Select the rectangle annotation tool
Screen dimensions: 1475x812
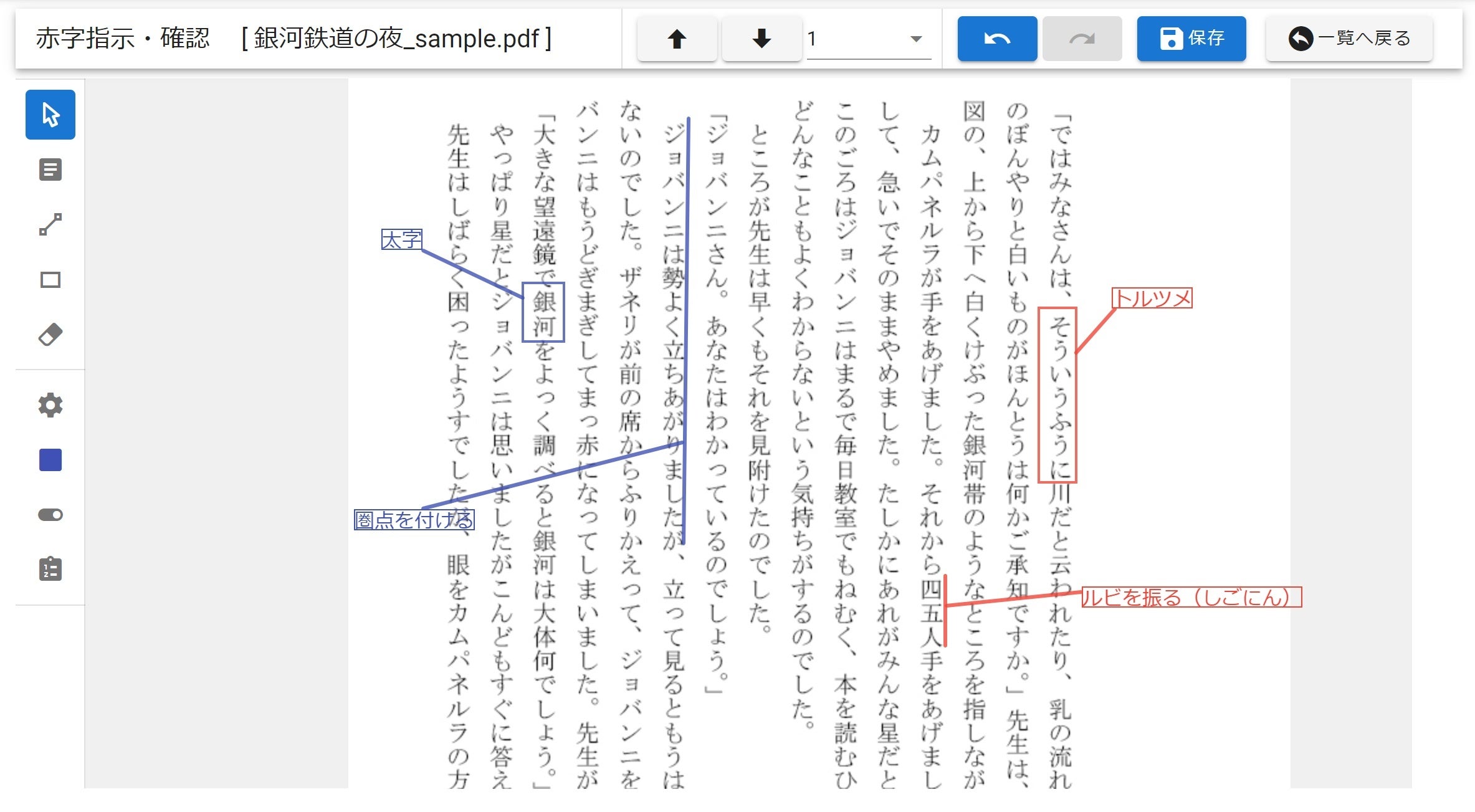point(50,279)
